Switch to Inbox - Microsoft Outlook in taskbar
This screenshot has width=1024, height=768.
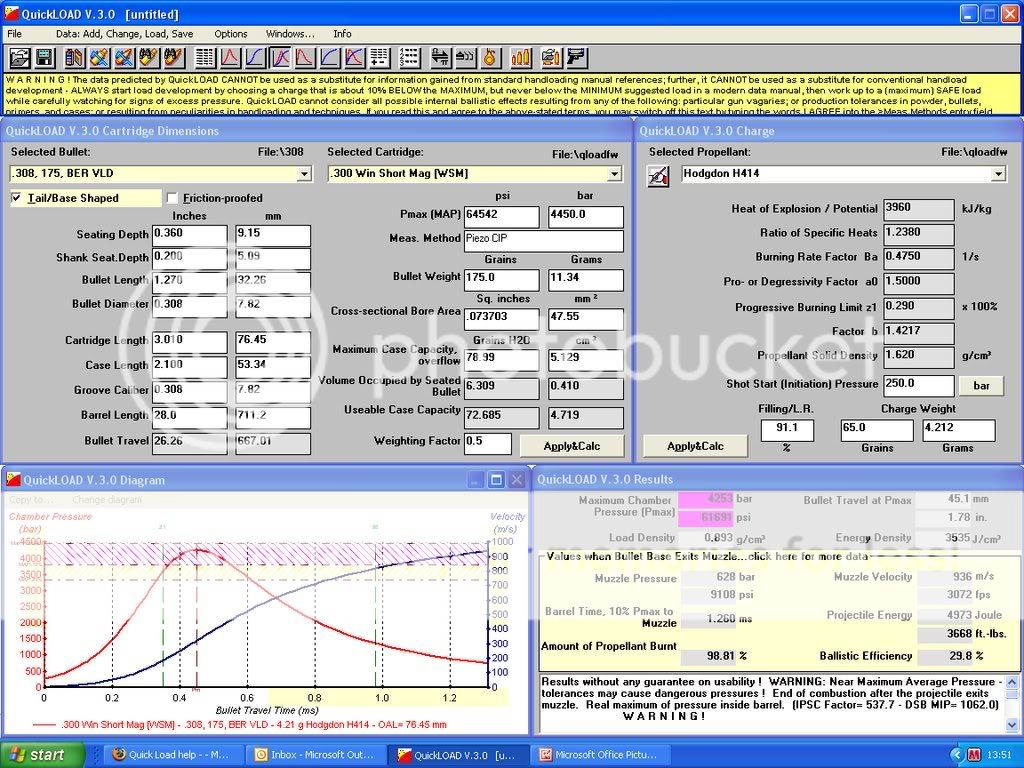(x=314, y=755)
